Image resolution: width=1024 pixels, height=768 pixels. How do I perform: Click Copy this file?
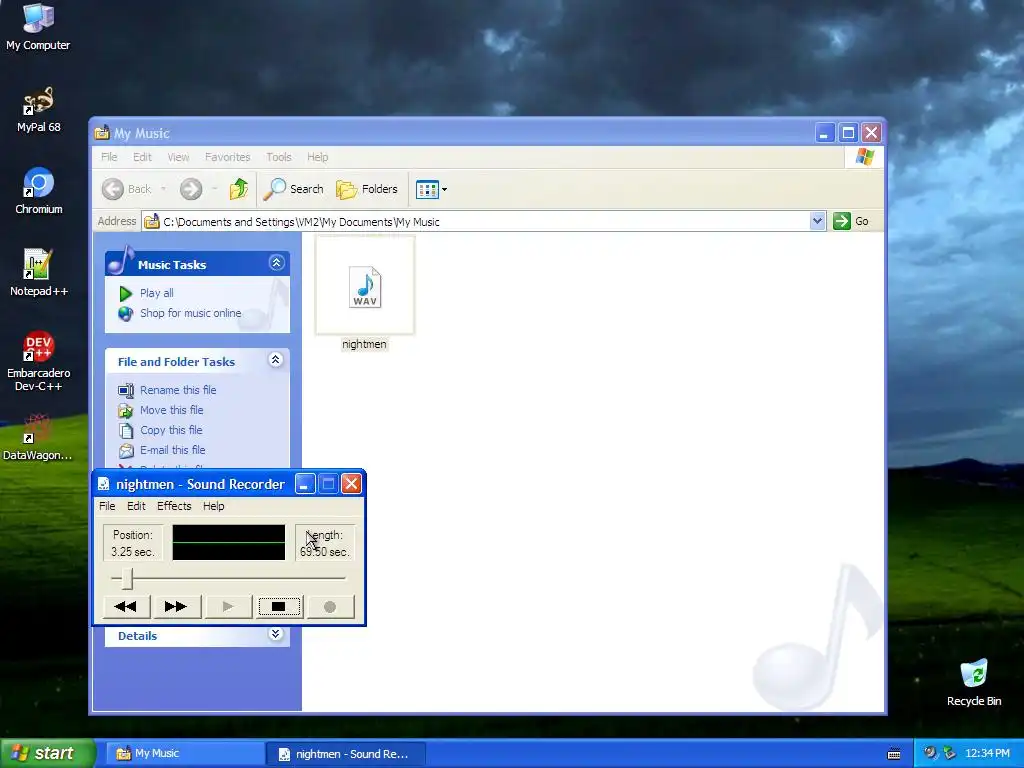pyautogui.click(x=171, y=430)
